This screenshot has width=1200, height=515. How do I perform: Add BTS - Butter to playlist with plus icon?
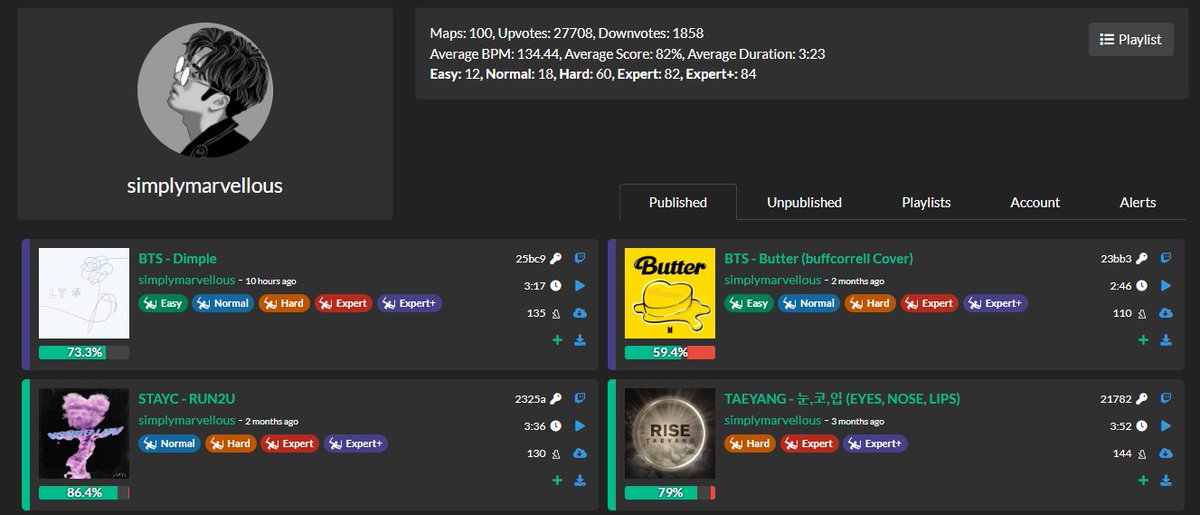1143,340
